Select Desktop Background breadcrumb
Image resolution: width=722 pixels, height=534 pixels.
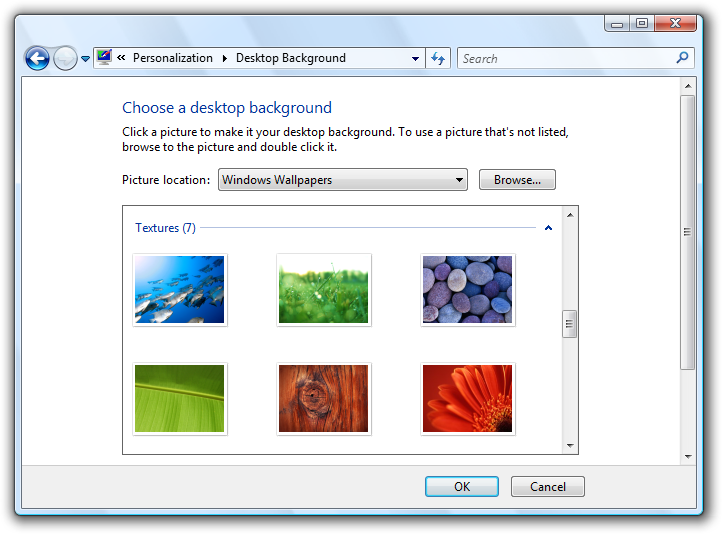tap(291, 58)
